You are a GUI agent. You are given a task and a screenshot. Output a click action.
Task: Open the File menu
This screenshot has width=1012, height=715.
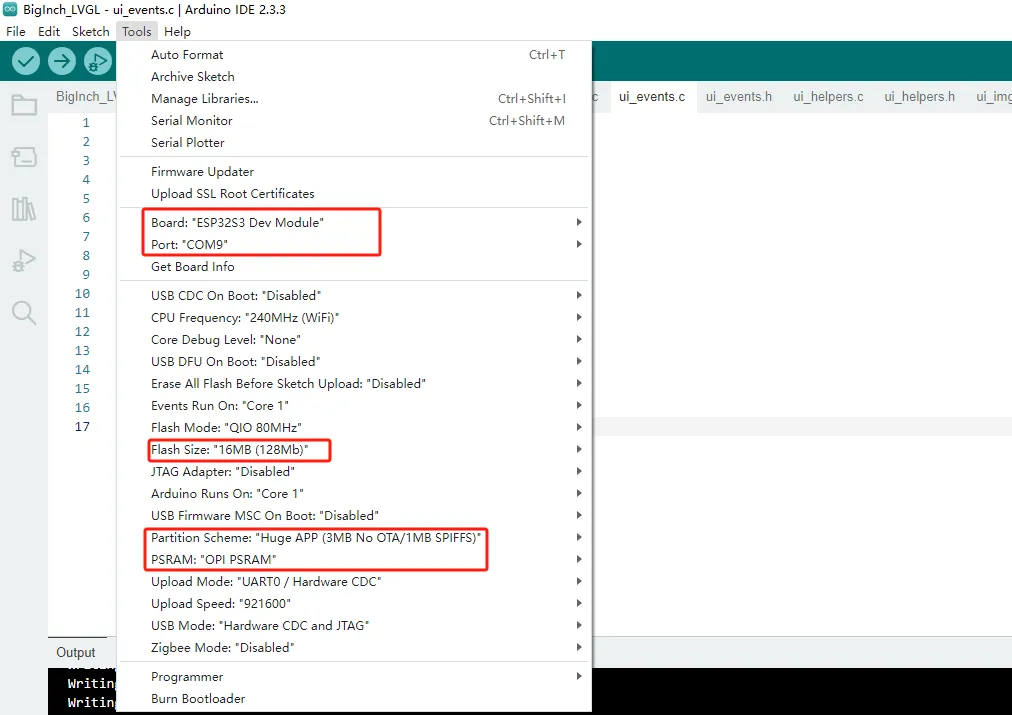(15, 32)
